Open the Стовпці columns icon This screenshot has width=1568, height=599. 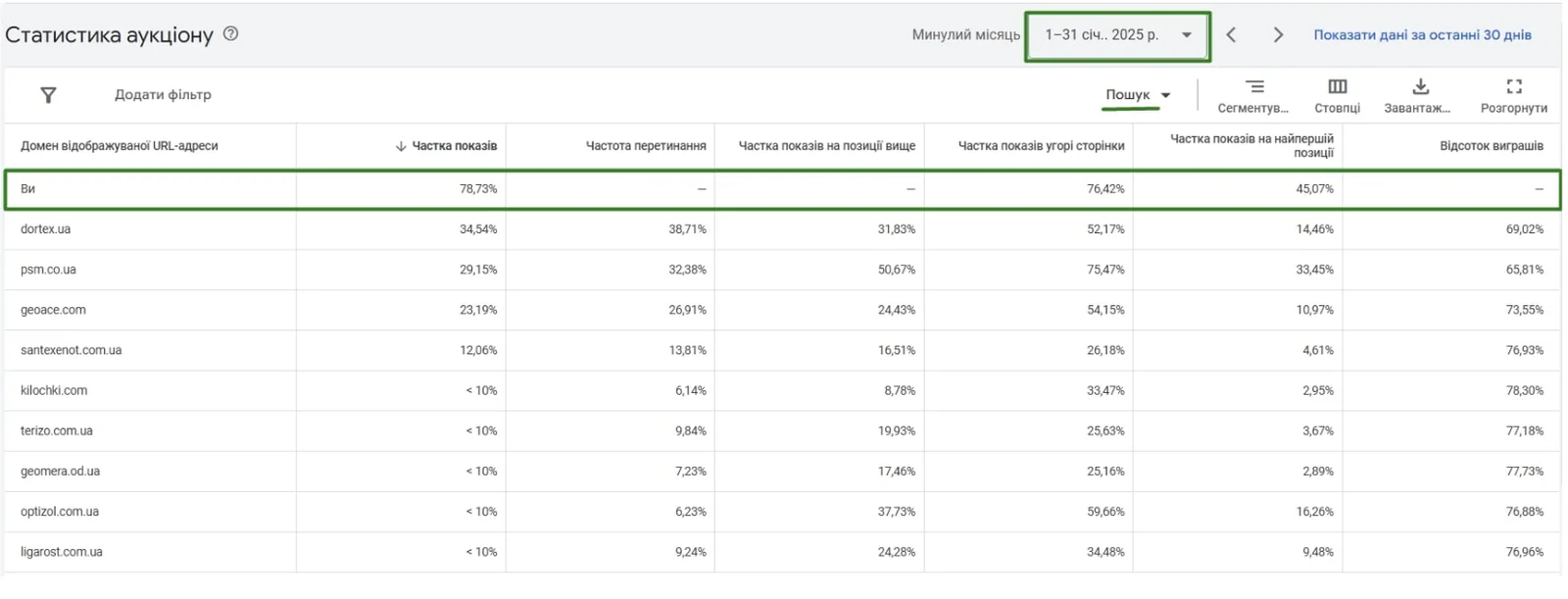[x=1338, y=86]
